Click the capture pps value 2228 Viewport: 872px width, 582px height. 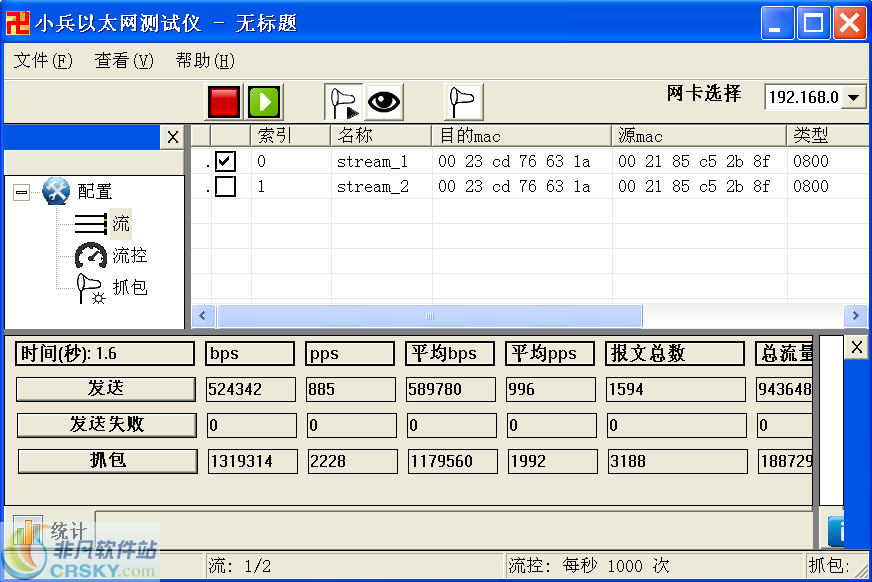pos(353,461)
